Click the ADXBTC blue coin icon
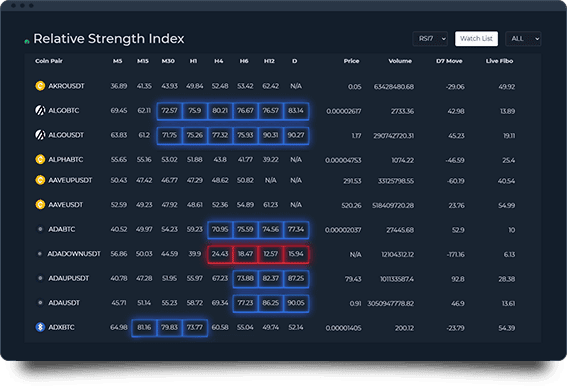 [x=40, y=327]
